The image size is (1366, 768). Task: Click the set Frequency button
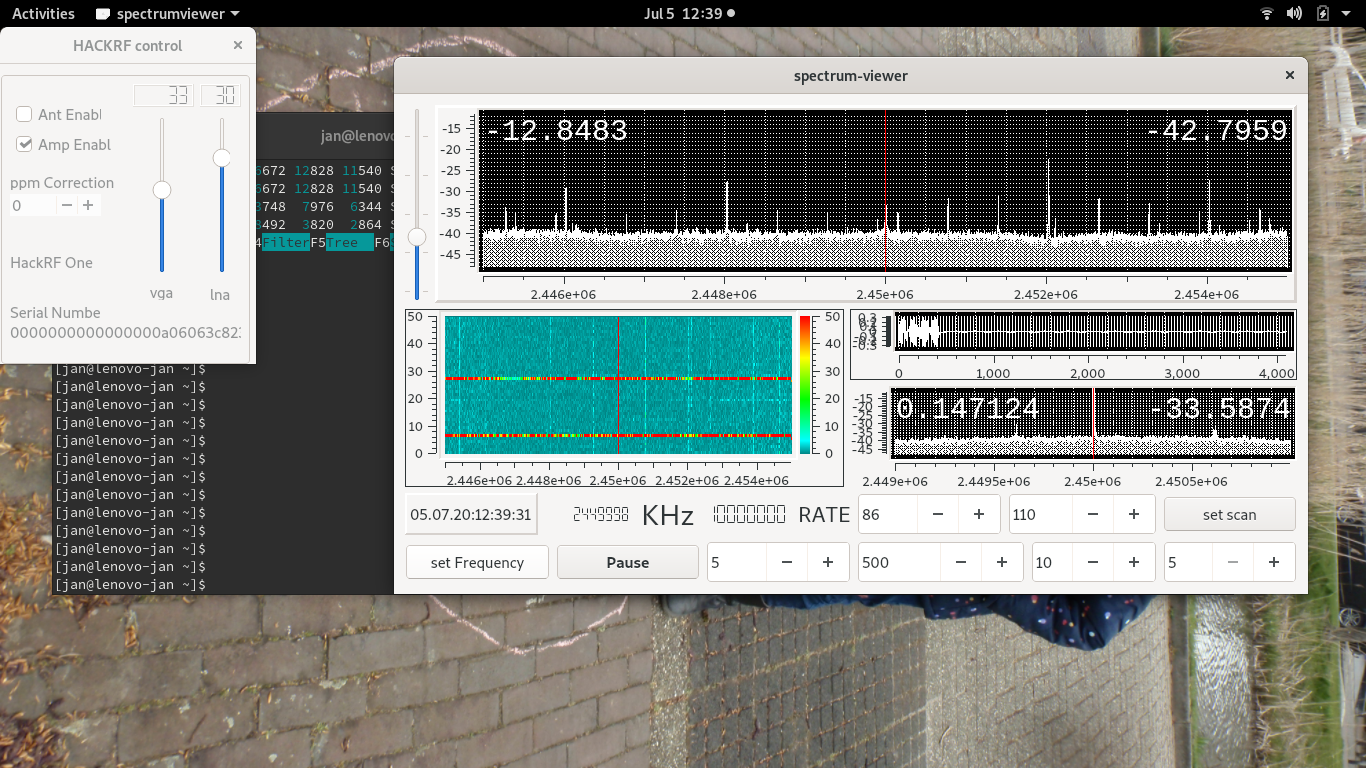click(x=478, y=562)
